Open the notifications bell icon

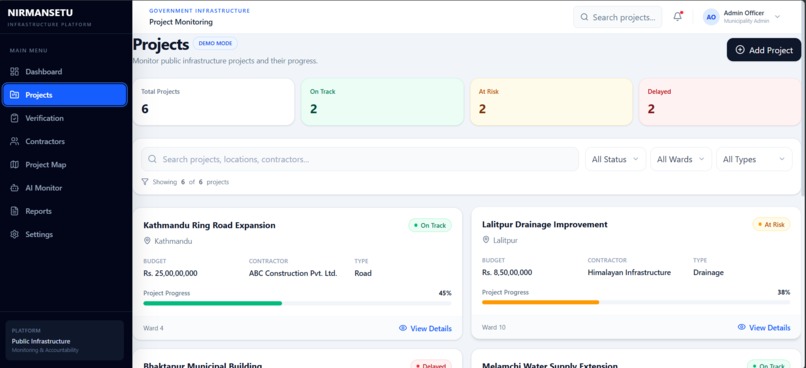click(677, 16)
